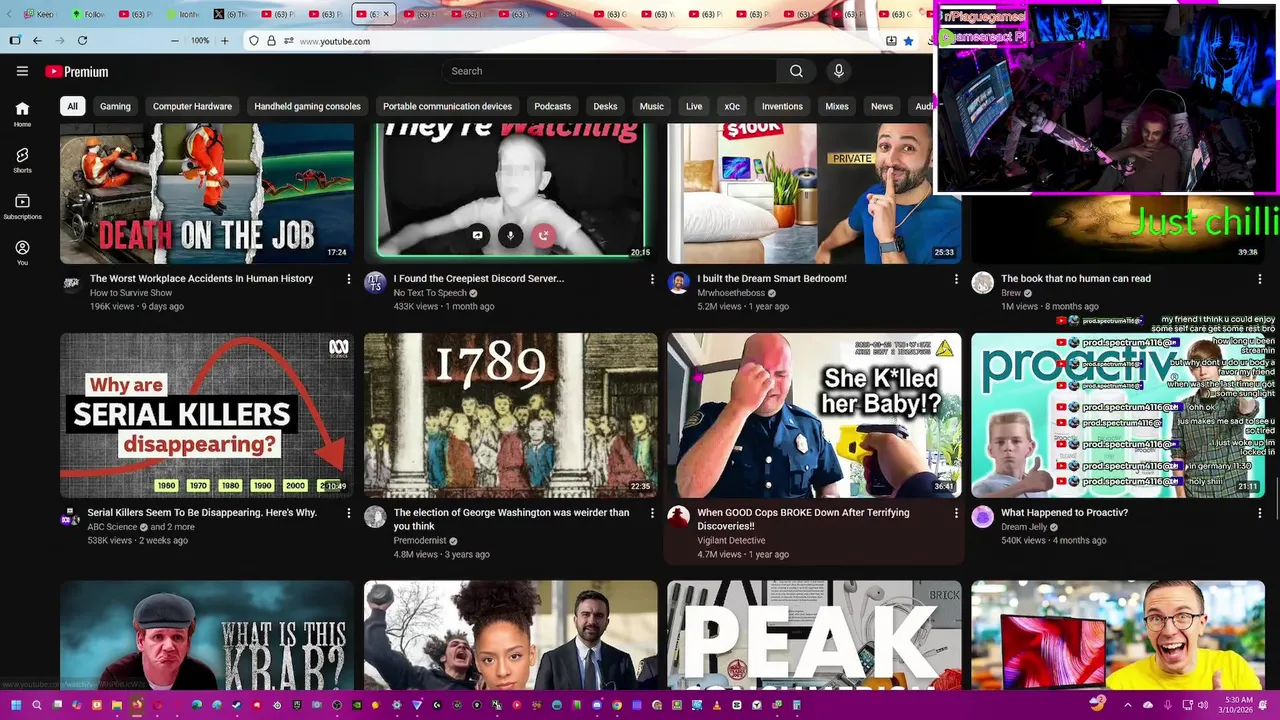Click the icon left of the bookmark star
Screen dimensions: 1280x720
(890, 41)
